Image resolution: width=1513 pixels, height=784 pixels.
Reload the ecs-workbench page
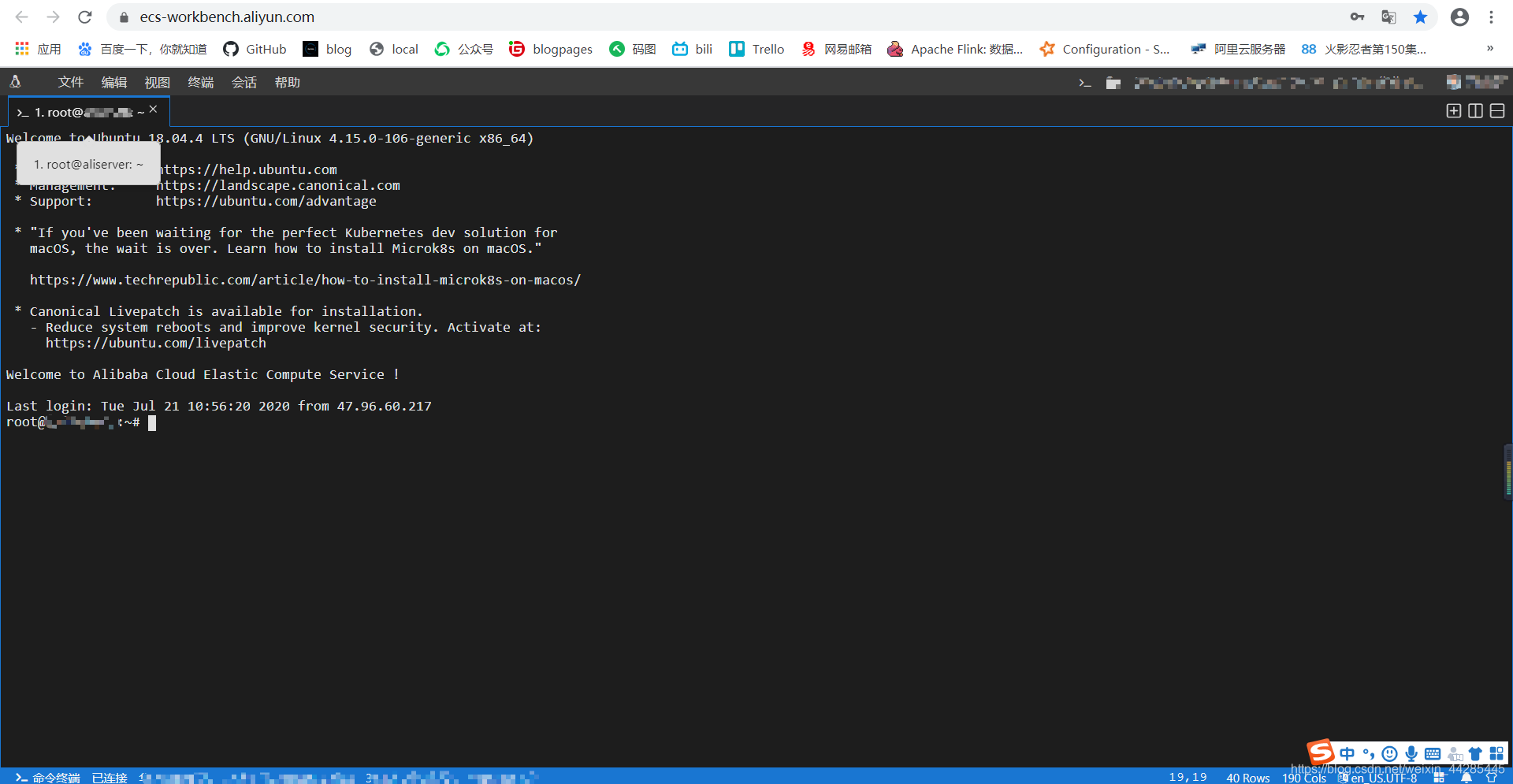coord(85,17)
